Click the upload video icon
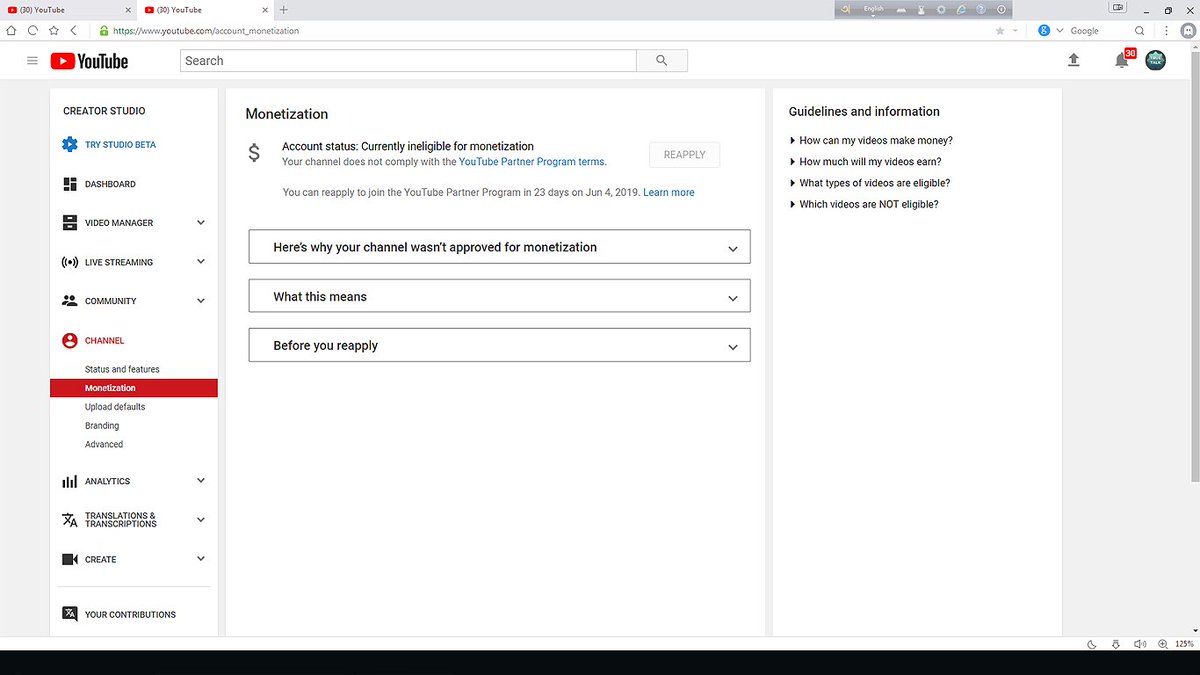Screen dimensions: 1200x675 pos(1074,61)
